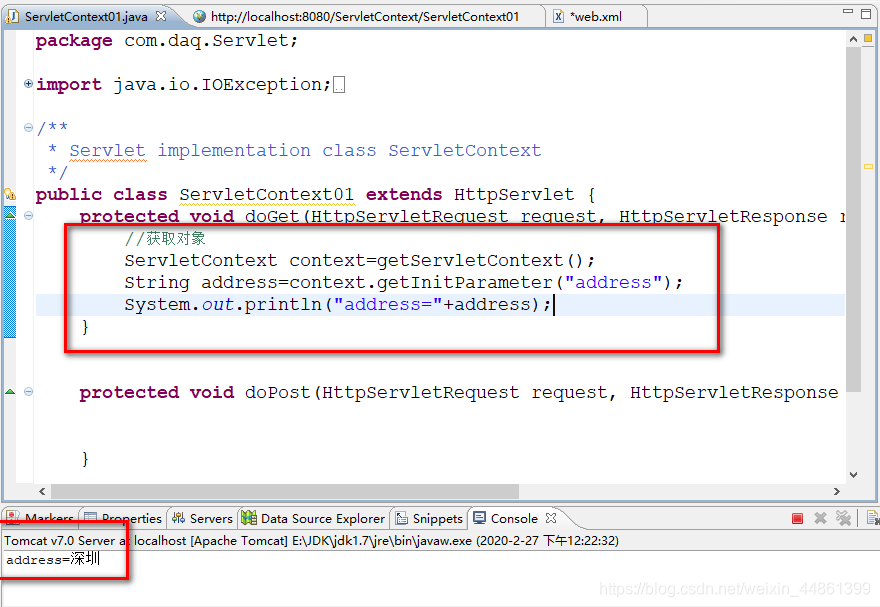
Task: Click the editor horizontal scrollbar thumb
Action: pyautogui.click(x=285, y=491)
